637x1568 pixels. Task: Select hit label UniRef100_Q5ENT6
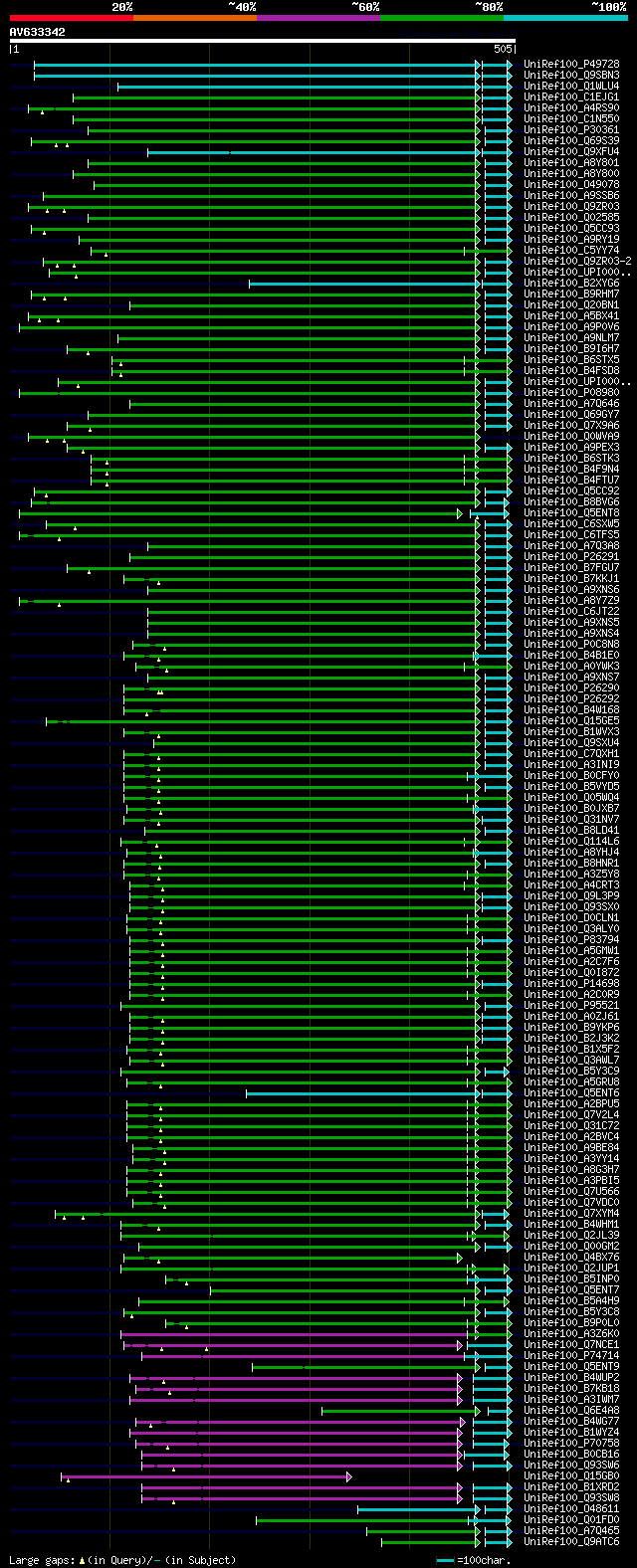pos(571,1093)
